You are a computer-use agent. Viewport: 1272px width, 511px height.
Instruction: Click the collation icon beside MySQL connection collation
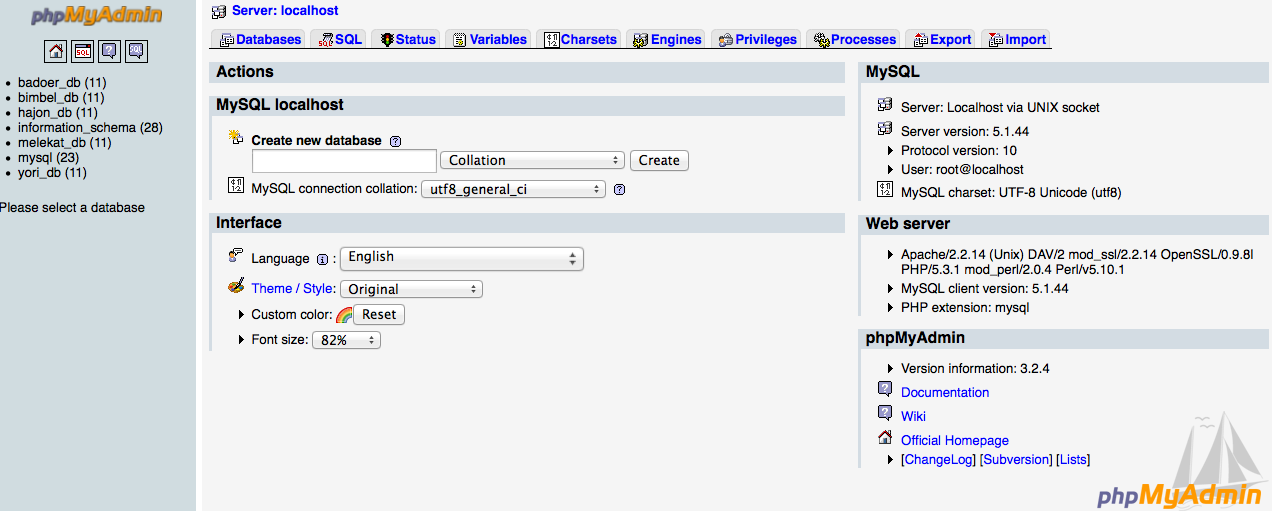tap(236, 185)
